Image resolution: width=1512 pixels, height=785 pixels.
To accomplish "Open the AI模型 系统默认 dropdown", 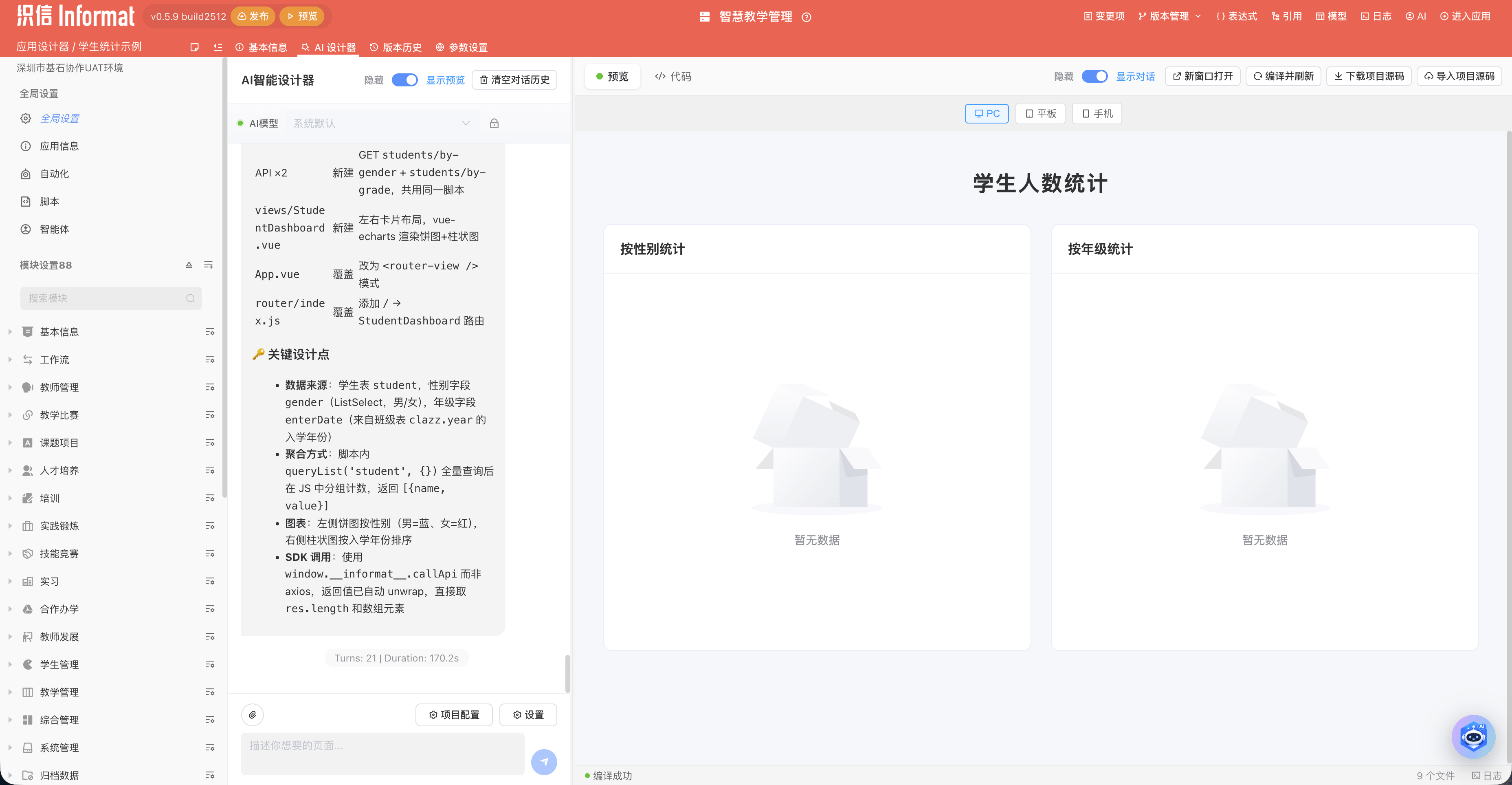I will tap(382, 123).
